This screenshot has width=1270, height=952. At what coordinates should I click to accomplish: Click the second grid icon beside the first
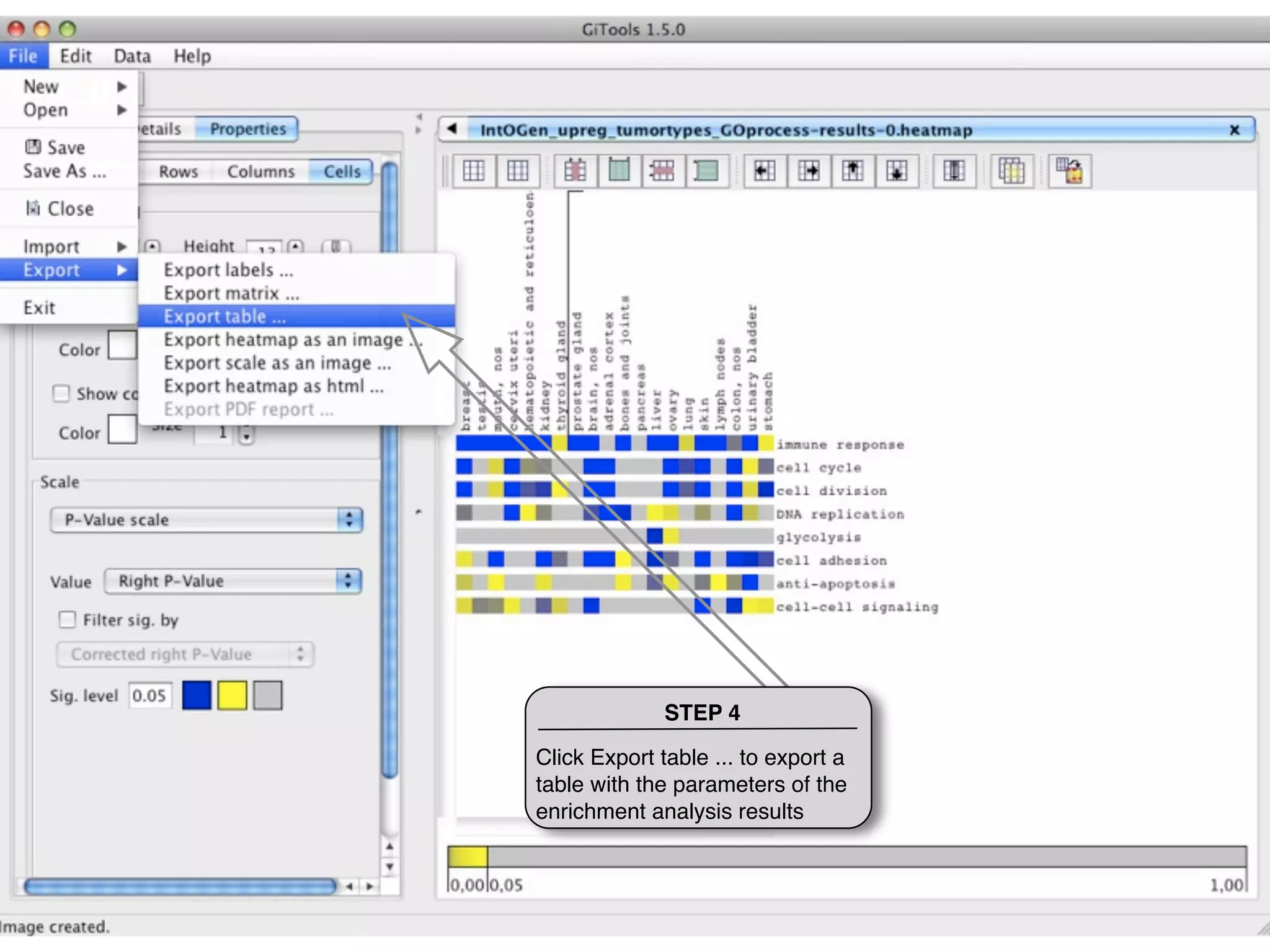(518, 170)
